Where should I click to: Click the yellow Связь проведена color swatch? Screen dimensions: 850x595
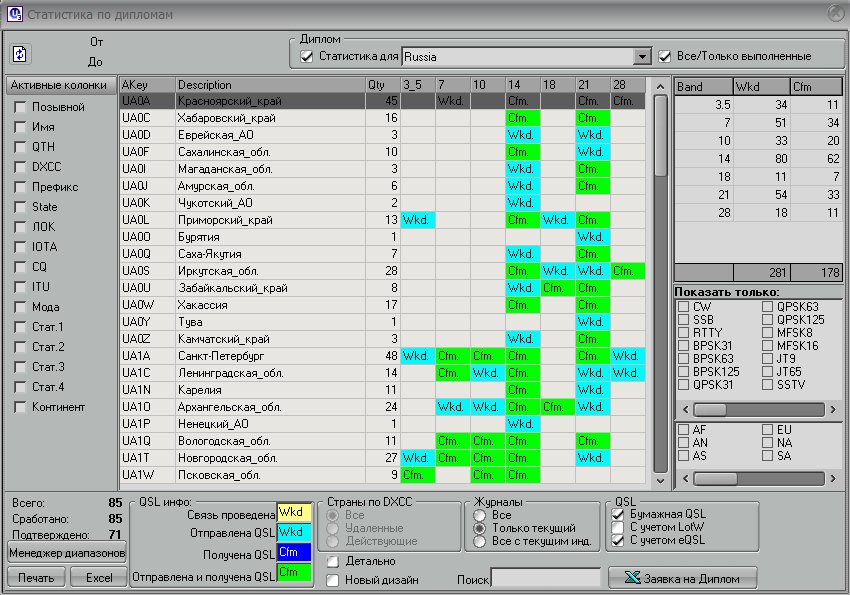[294, 512]
